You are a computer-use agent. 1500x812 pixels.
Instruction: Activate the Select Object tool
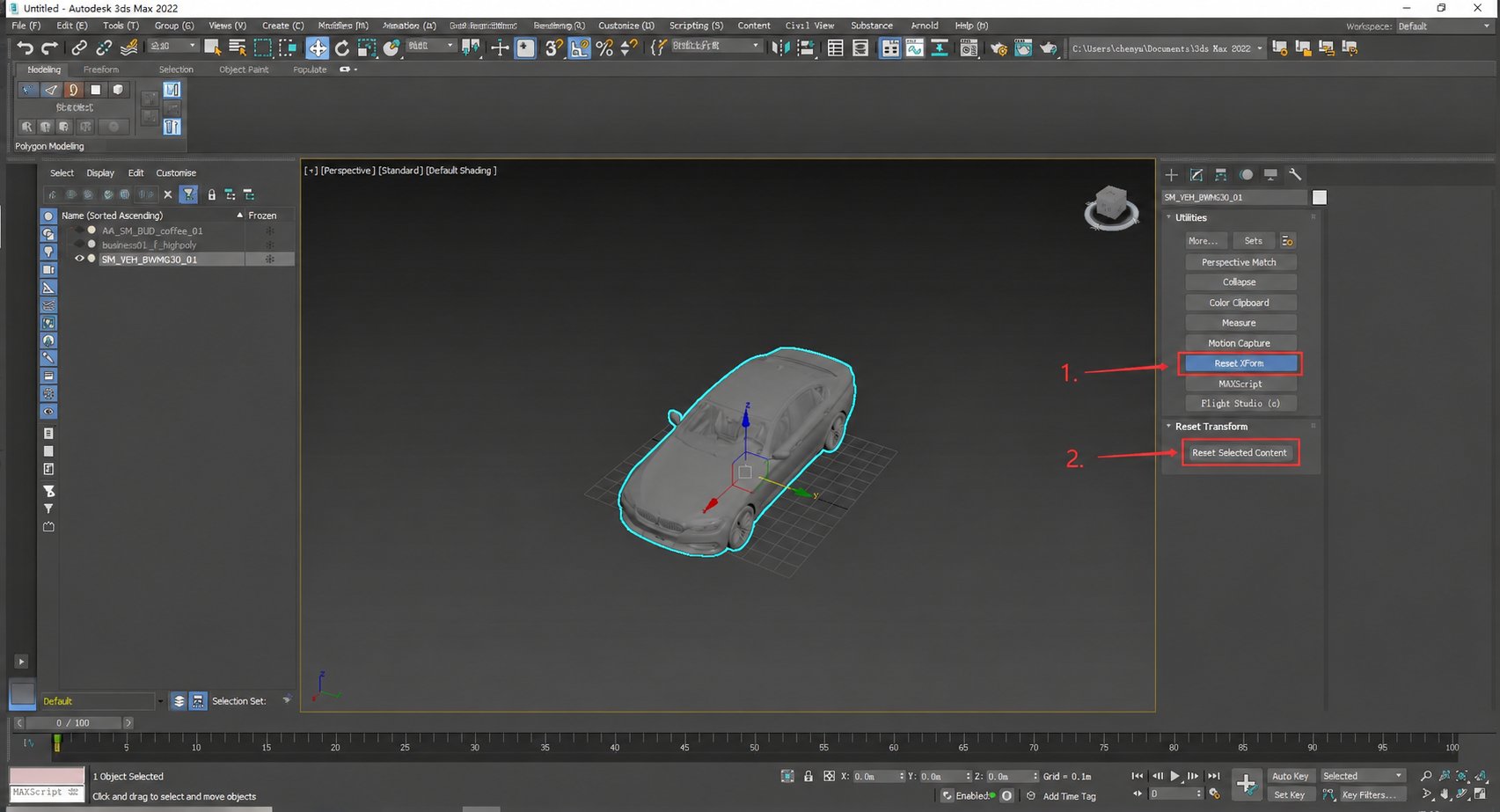point(212,48)
